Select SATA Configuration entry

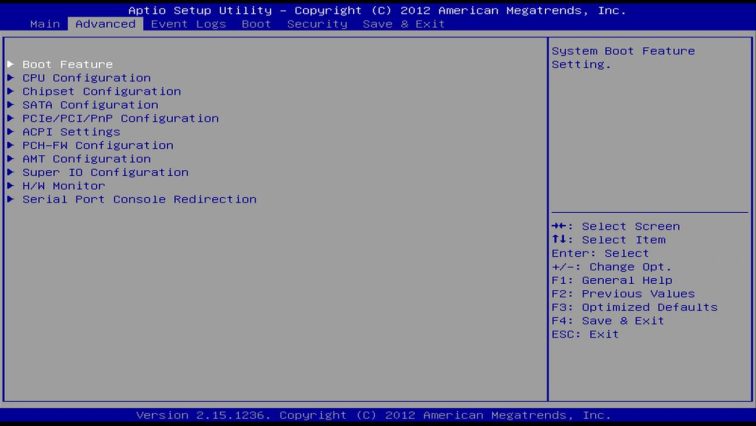(90, 105)
